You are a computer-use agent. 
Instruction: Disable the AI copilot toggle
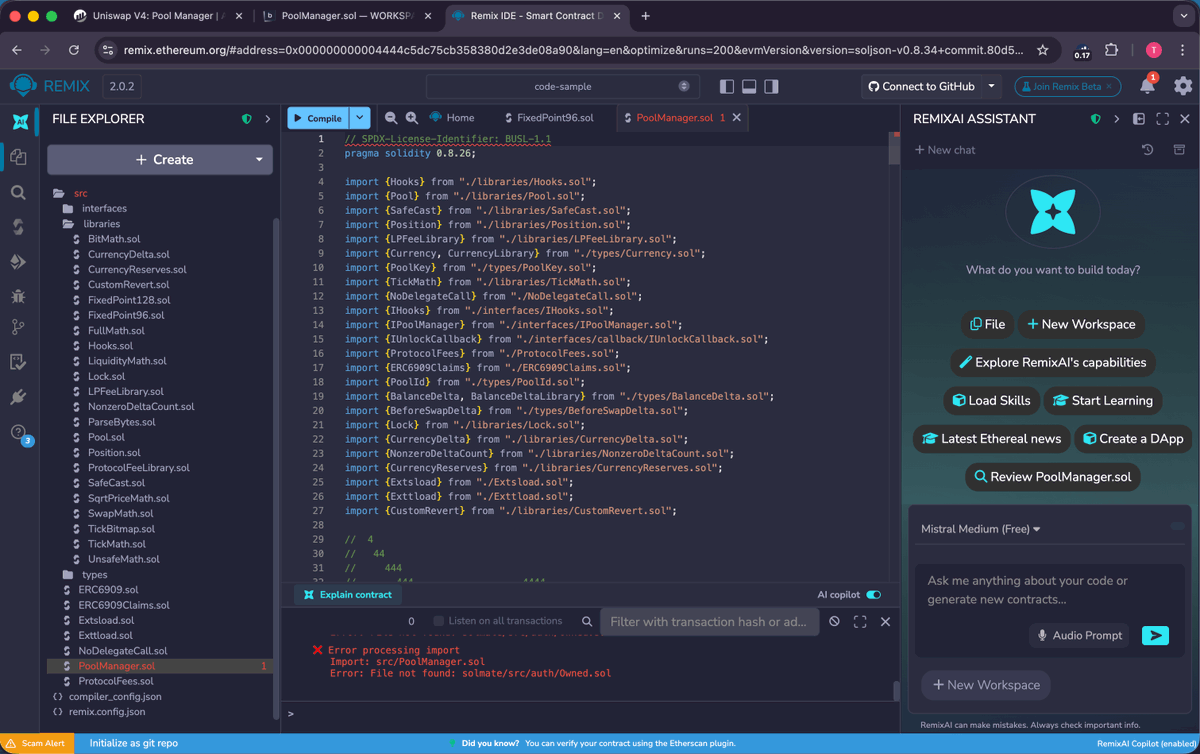(872, 594)
